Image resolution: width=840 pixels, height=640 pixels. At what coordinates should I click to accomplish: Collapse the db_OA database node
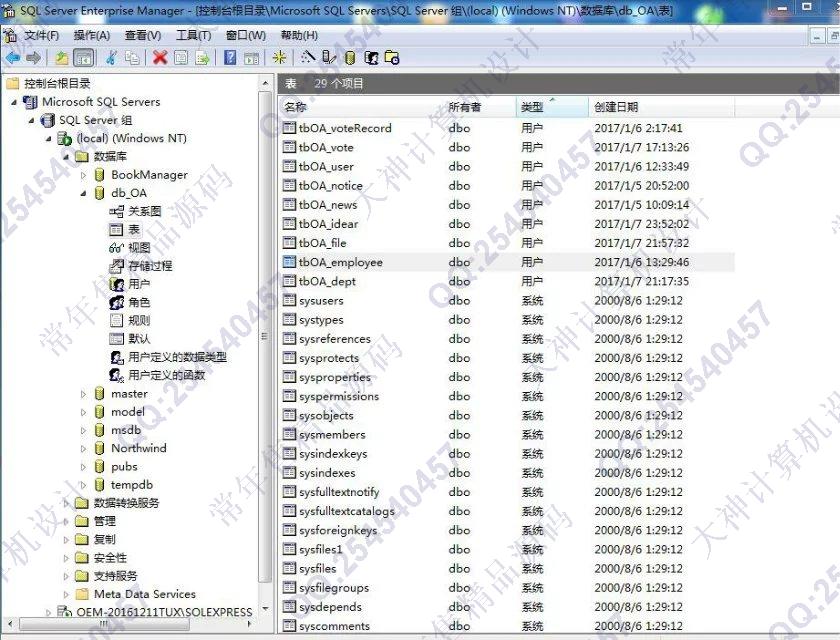tap(83, 193)
